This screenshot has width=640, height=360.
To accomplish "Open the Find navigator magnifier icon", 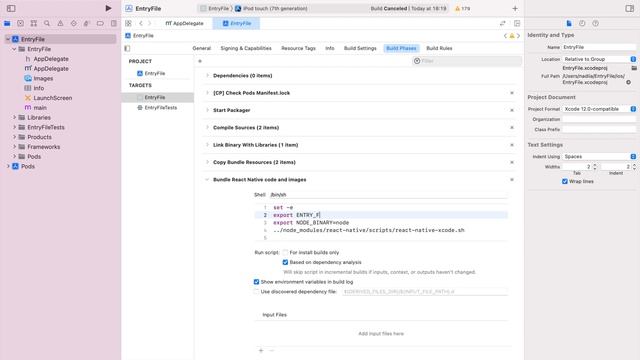I will tap(47, 23).
